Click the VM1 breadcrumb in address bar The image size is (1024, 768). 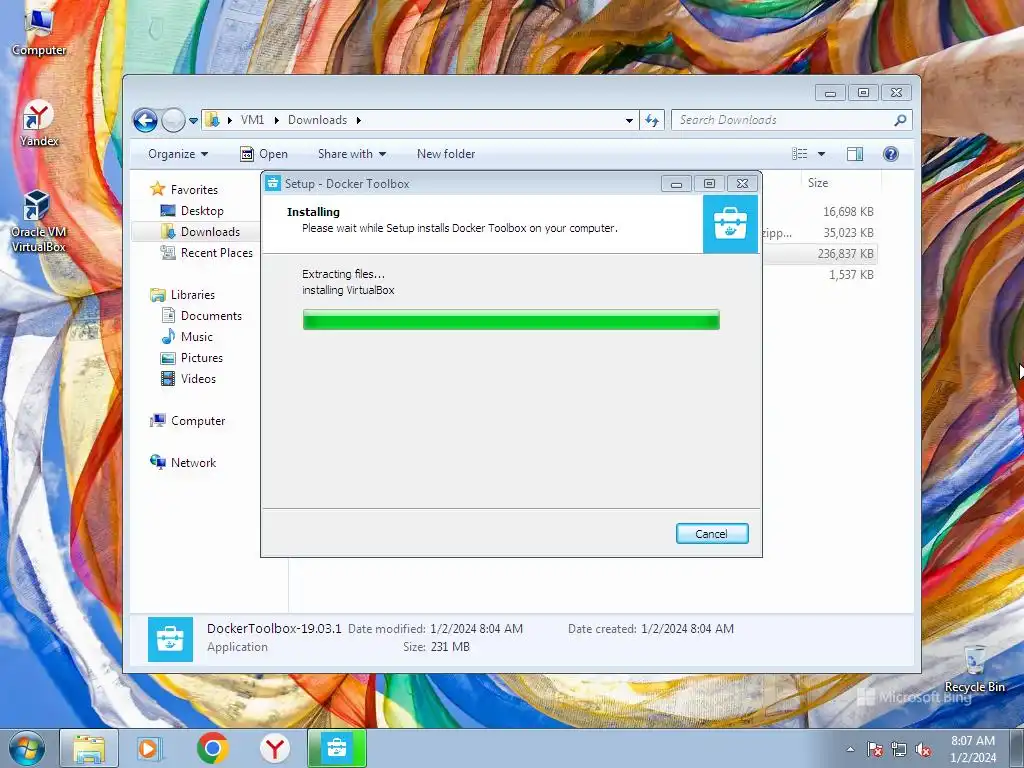point(252,120)
